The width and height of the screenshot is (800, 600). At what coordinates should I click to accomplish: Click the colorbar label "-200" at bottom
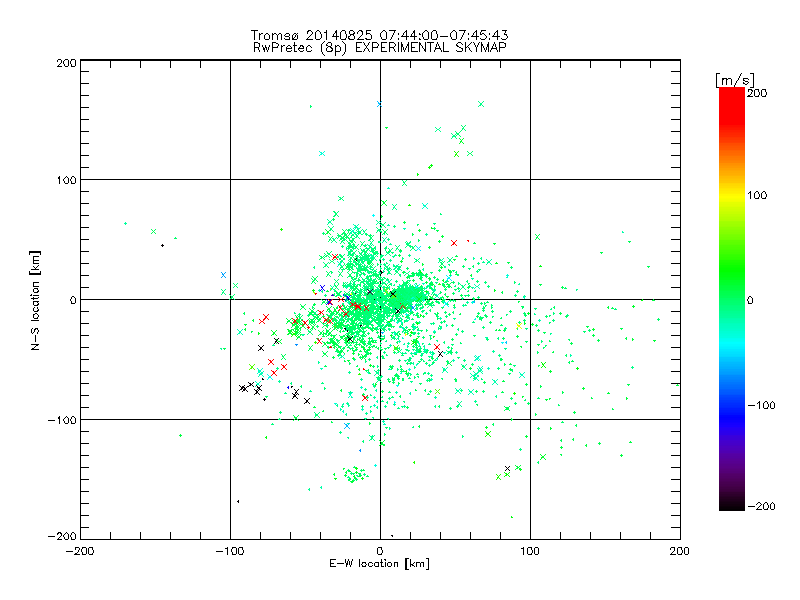(x=761, y=507)
